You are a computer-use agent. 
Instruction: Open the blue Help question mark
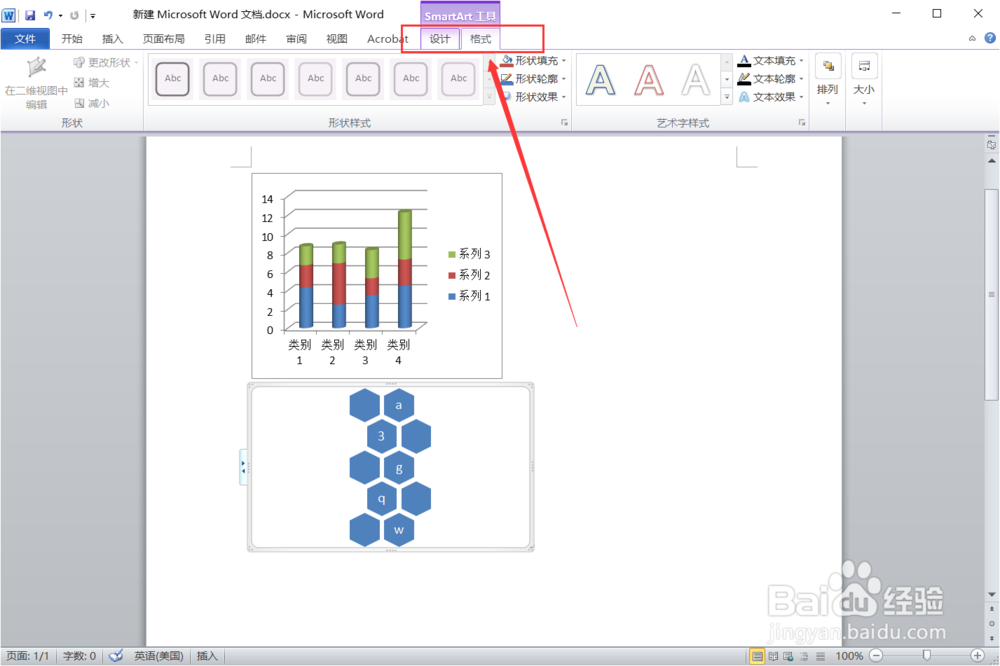coord(990,38)
